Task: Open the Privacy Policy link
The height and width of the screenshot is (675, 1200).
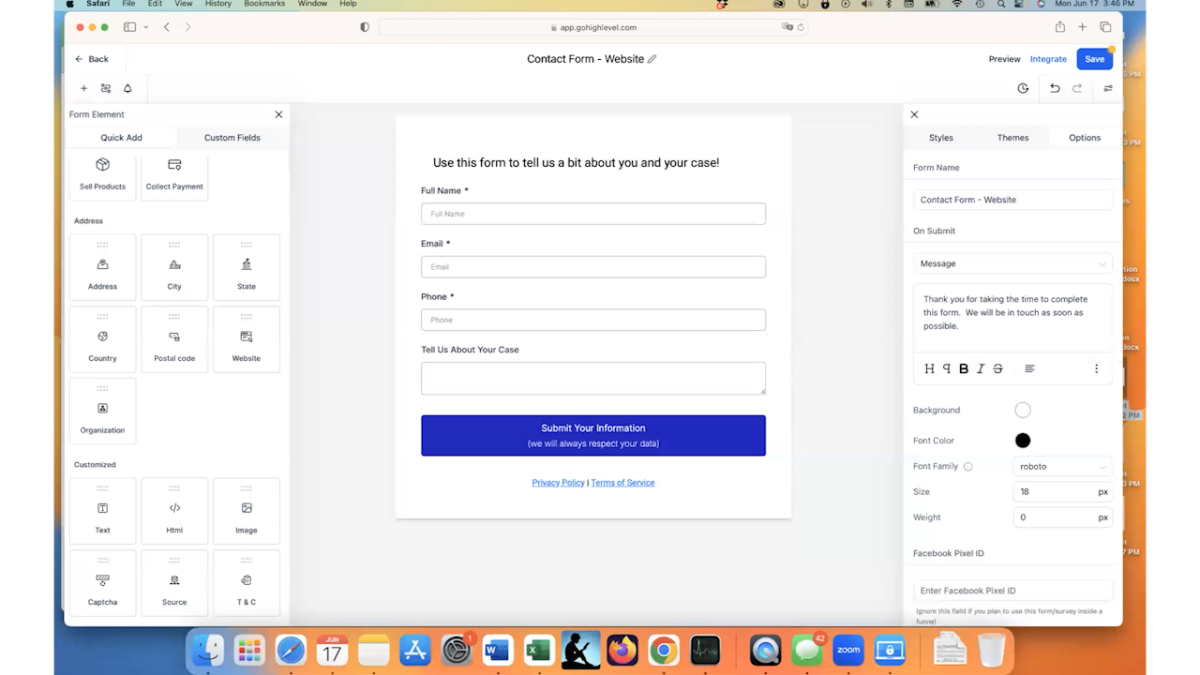Action: pos(558,482)
